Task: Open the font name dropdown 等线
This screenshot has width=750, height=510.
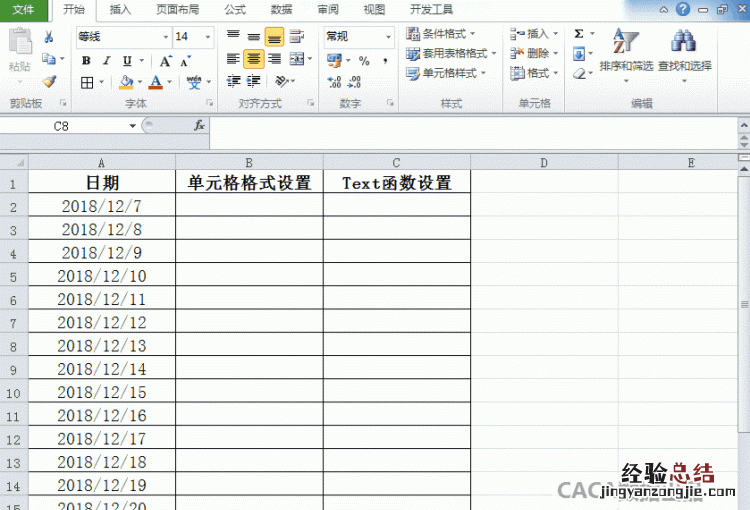Action: tap(165, 37)
